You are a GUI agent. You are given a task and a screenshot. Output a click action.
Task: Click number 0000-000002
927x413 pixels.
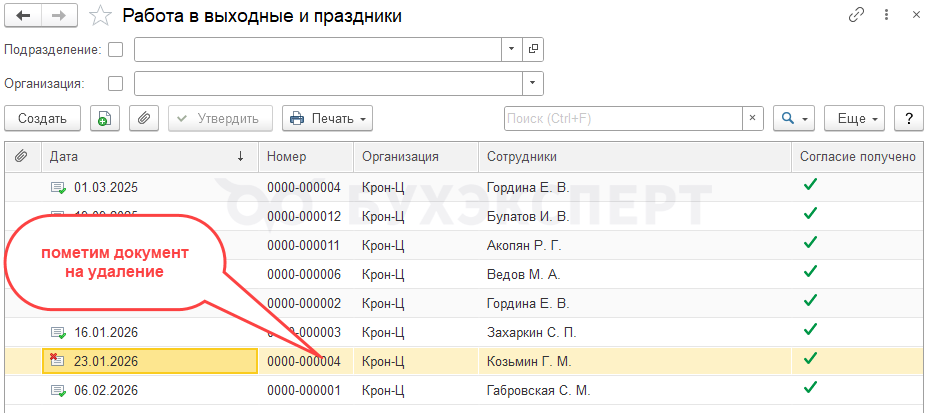tap(304, 304)
